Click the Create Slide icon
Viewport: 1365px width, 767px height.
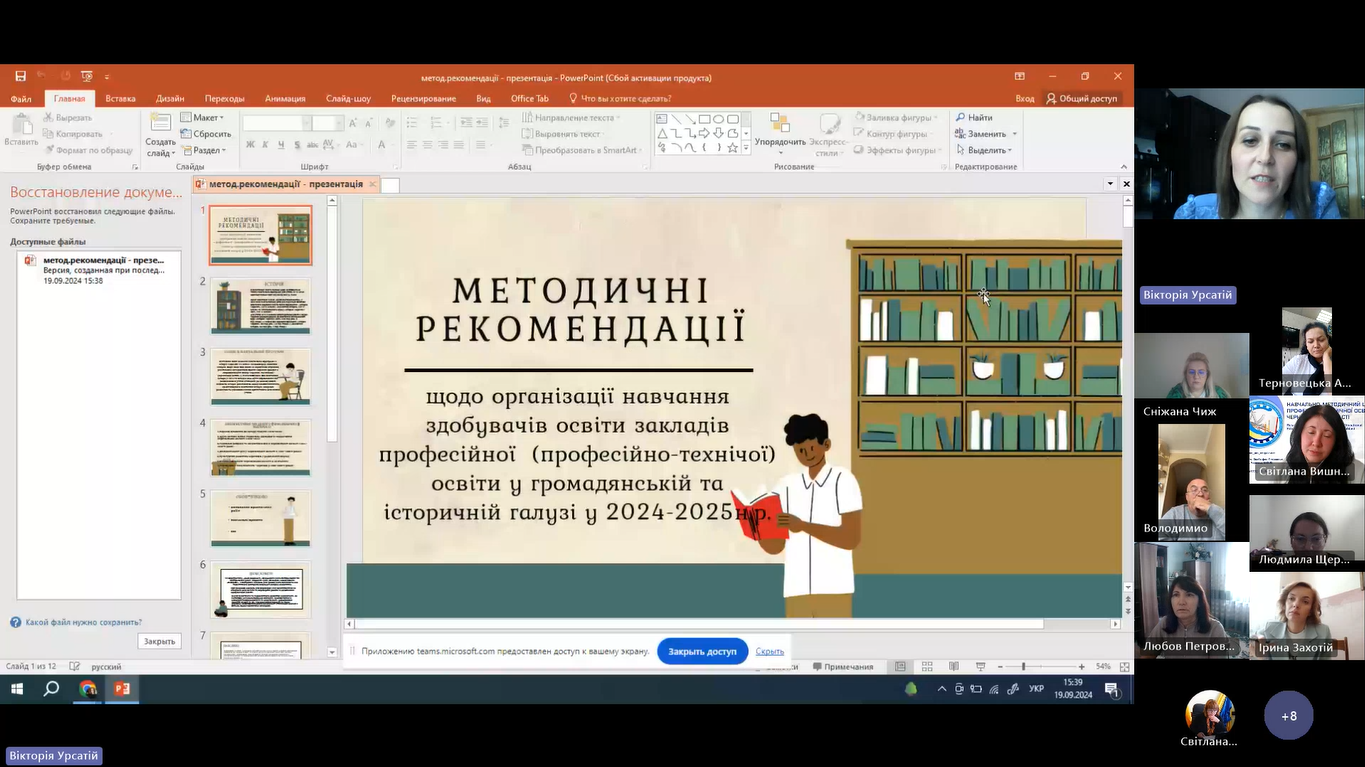(160, 124)
